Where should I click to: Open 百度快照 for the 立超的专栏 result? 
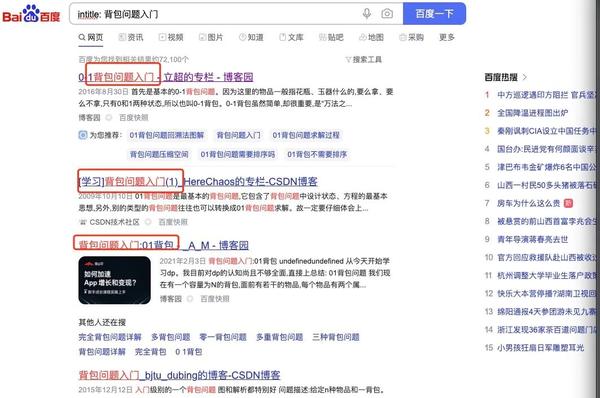134,117
